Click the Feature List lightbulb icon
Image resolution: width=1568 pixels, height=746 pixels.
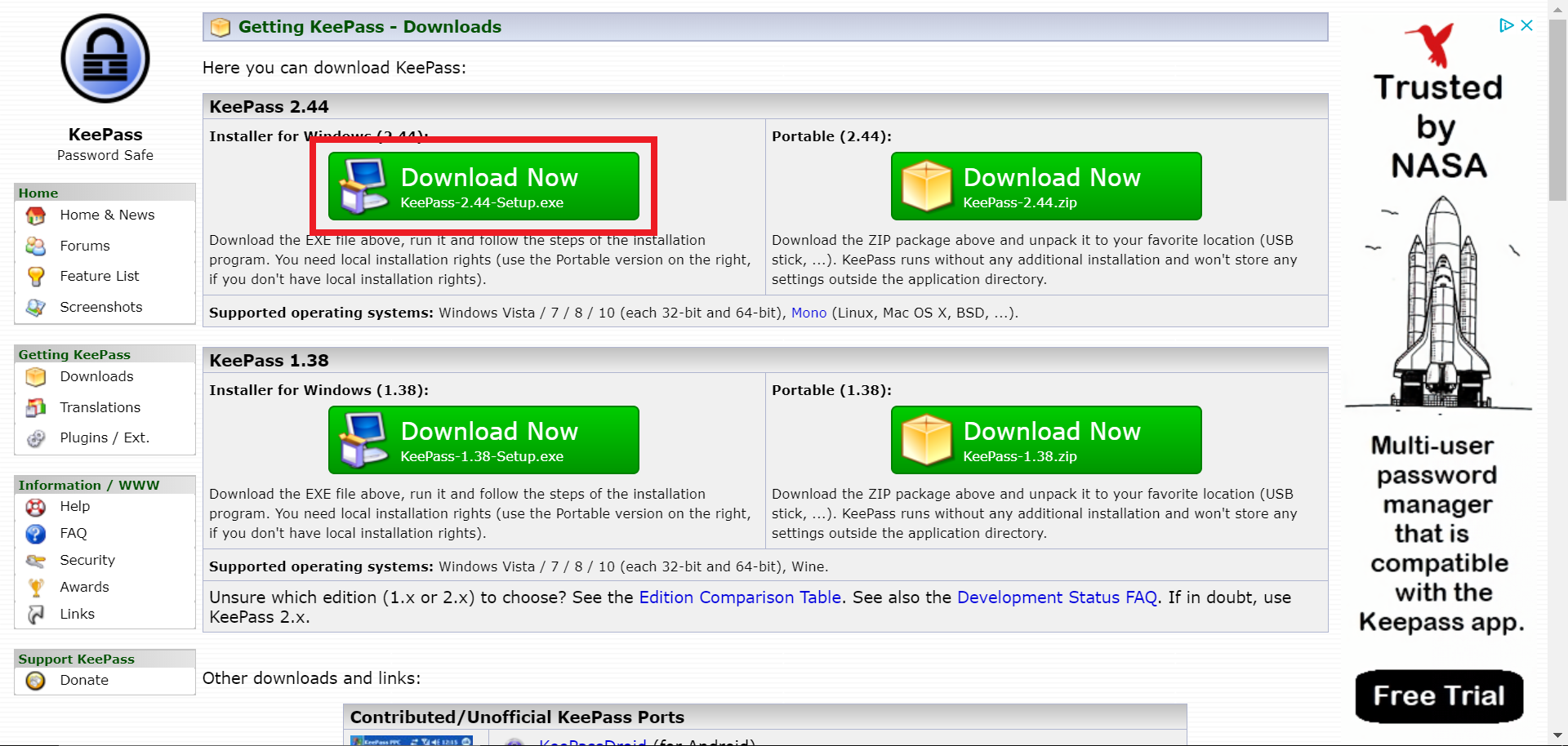pos(36,277)
